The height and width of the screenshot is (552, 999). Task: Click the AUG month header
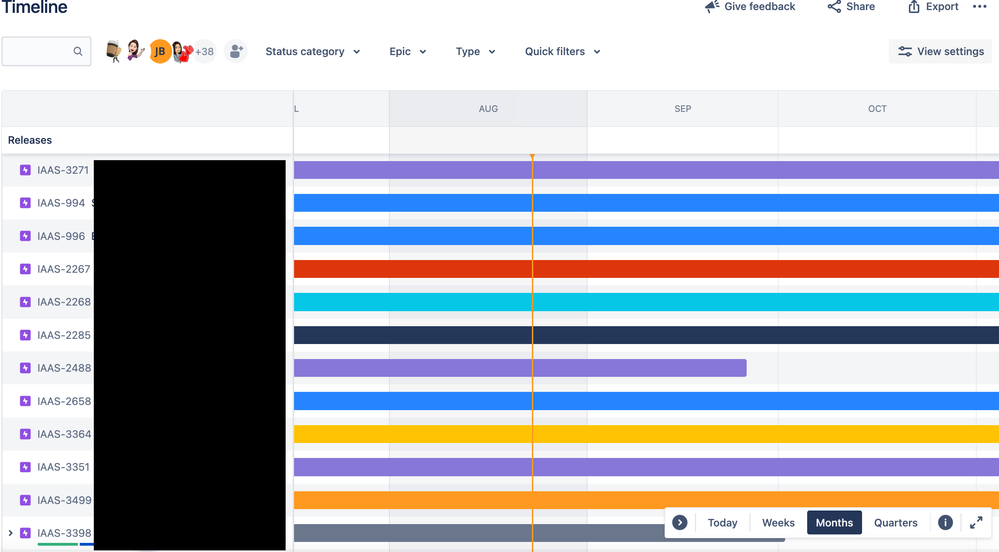(488, 109)
